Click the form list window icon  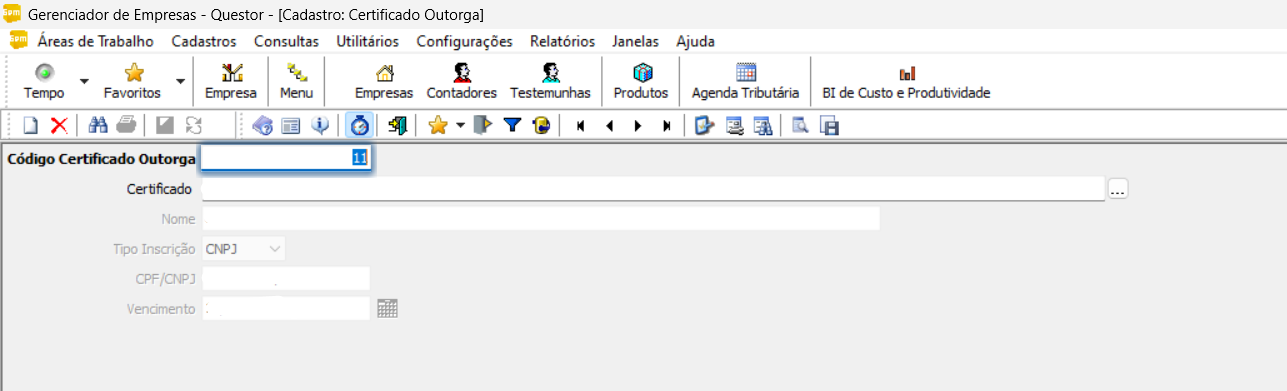pos(291,125)
